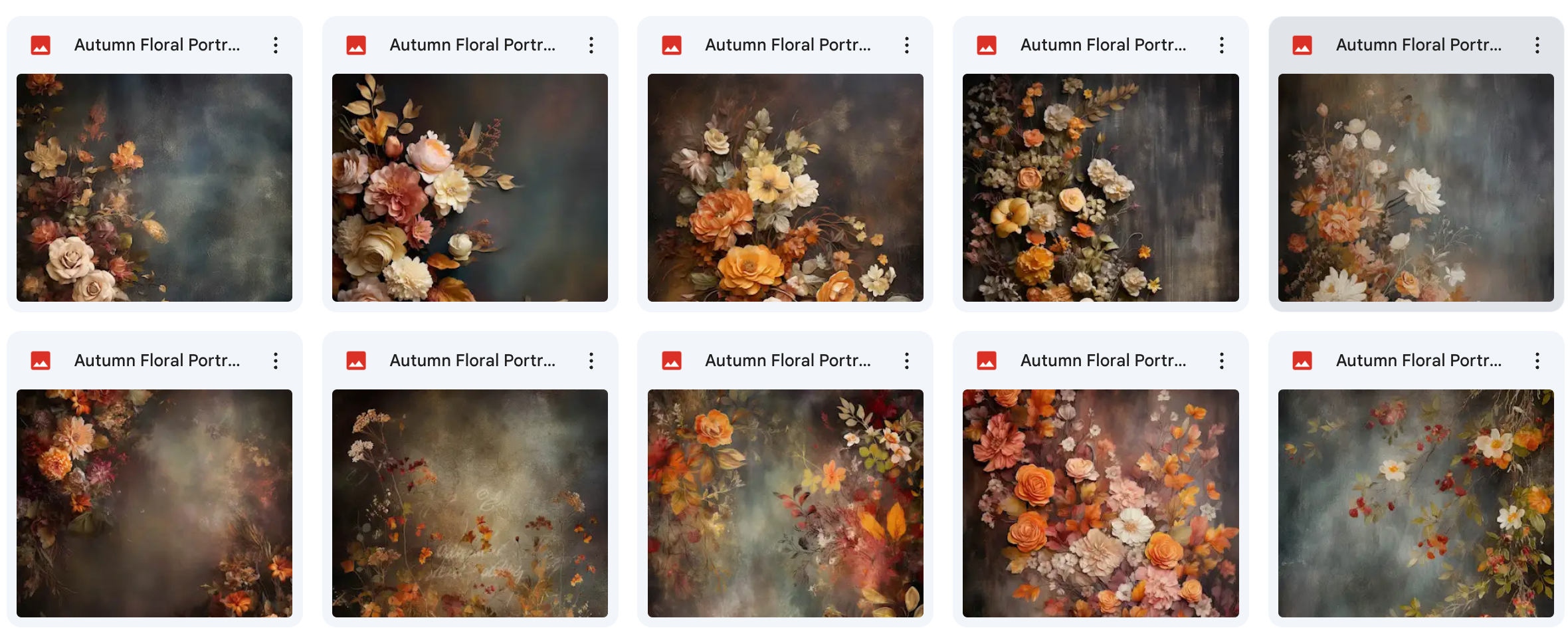Open the three-dot menu on the first card
This screenshot has width=1568, height=630.
click(275, 45)
